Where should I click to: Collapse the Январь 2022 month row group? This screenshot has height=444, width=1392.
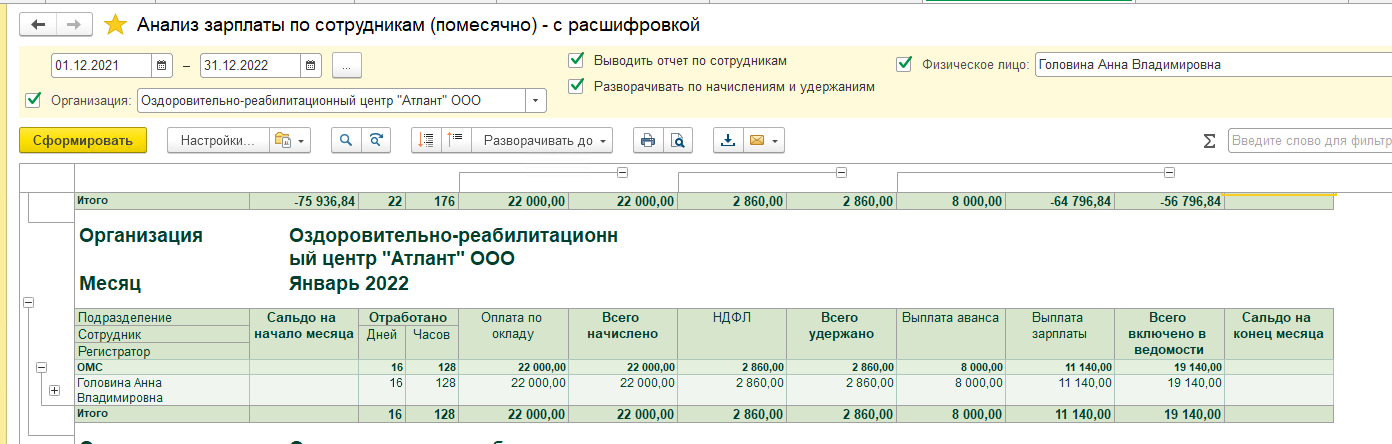point(28,301)
